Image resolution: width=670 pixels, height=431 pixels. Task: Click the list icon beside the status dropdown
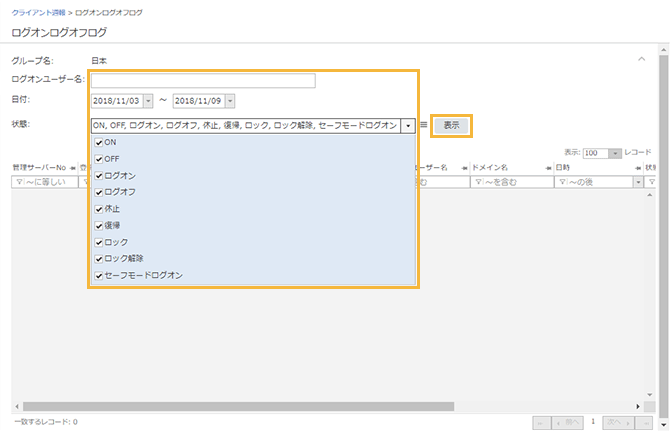(424, 125)
